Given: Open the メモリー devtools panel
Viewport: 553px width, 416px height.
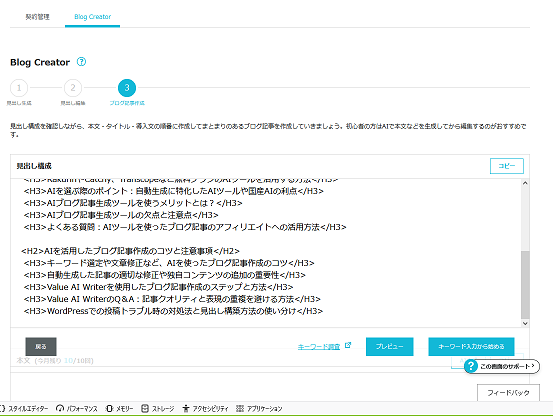Looking at the screenshot, I should 119,409.
